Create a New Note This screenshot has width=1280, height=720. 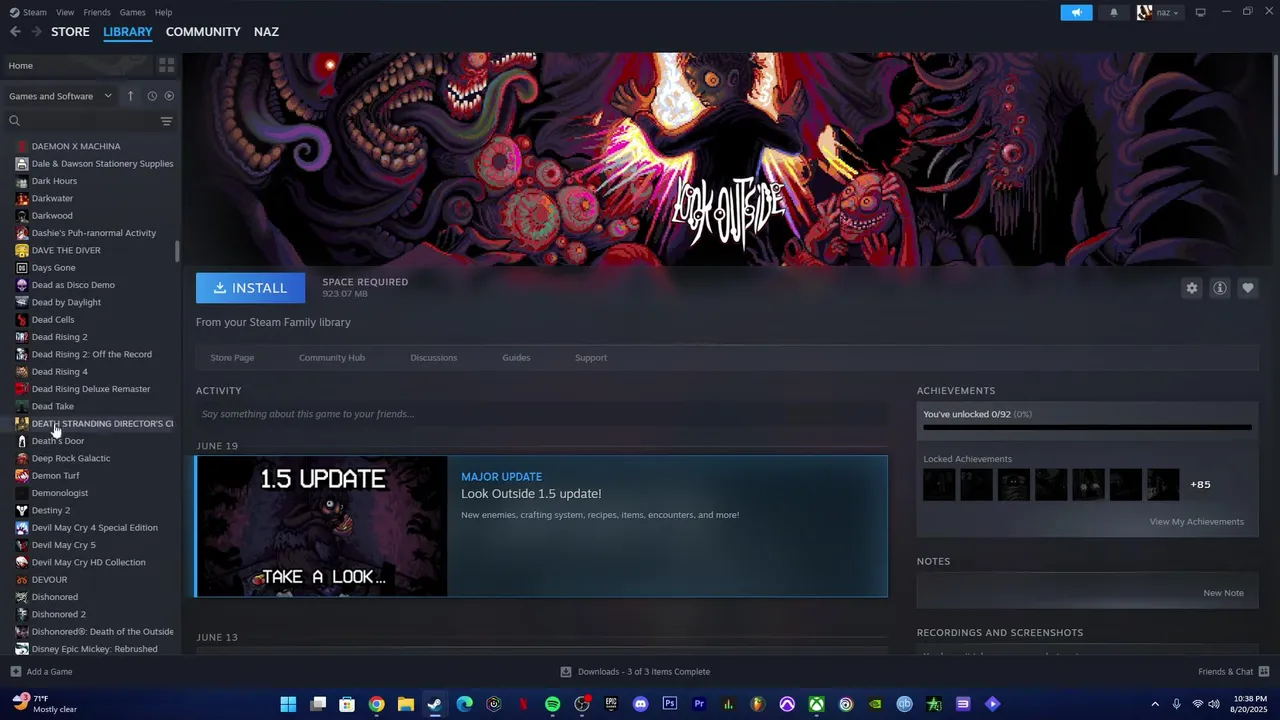(x=1223, y=593)
